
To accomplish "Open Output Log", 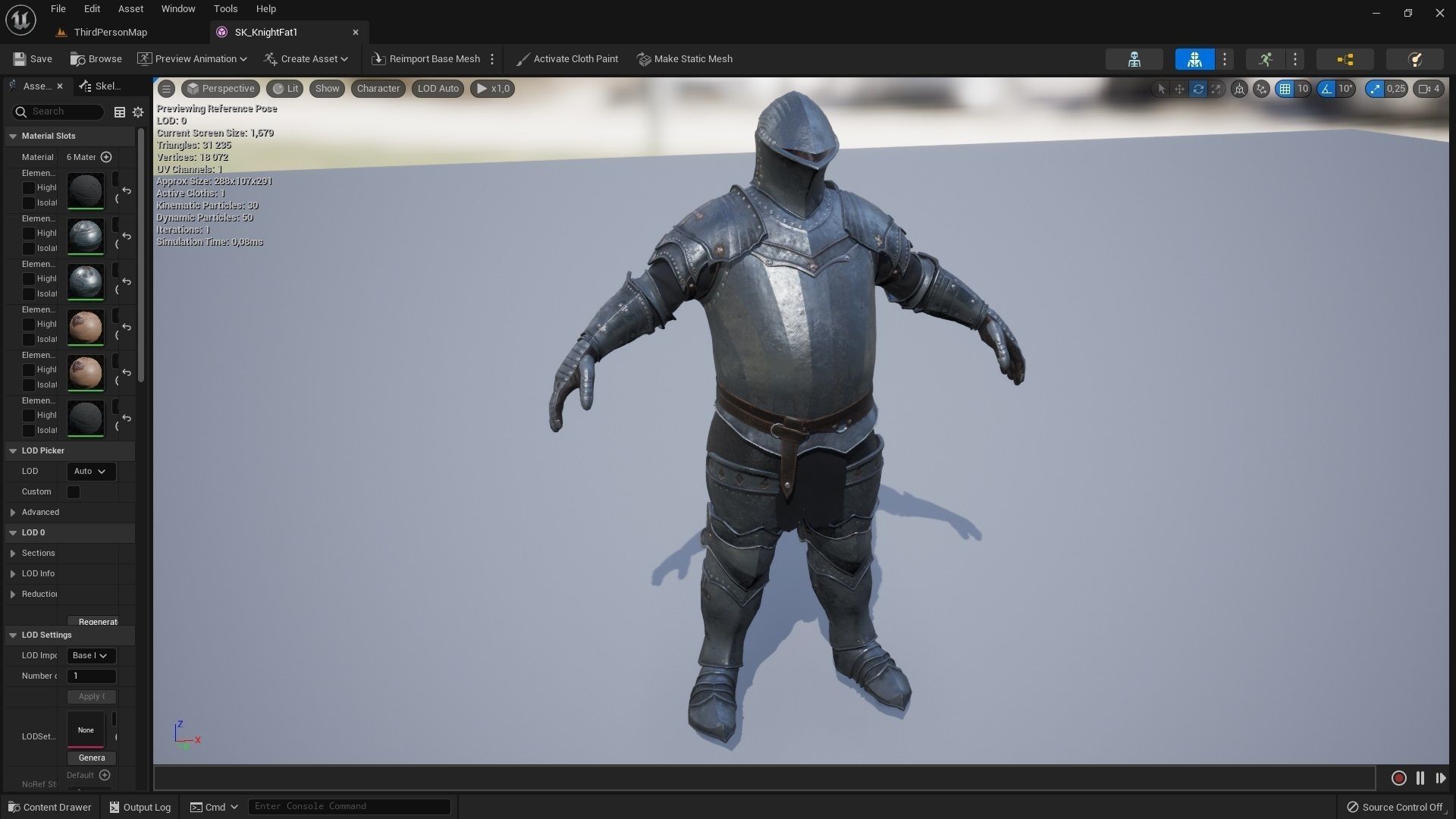I will coord(140,807).
